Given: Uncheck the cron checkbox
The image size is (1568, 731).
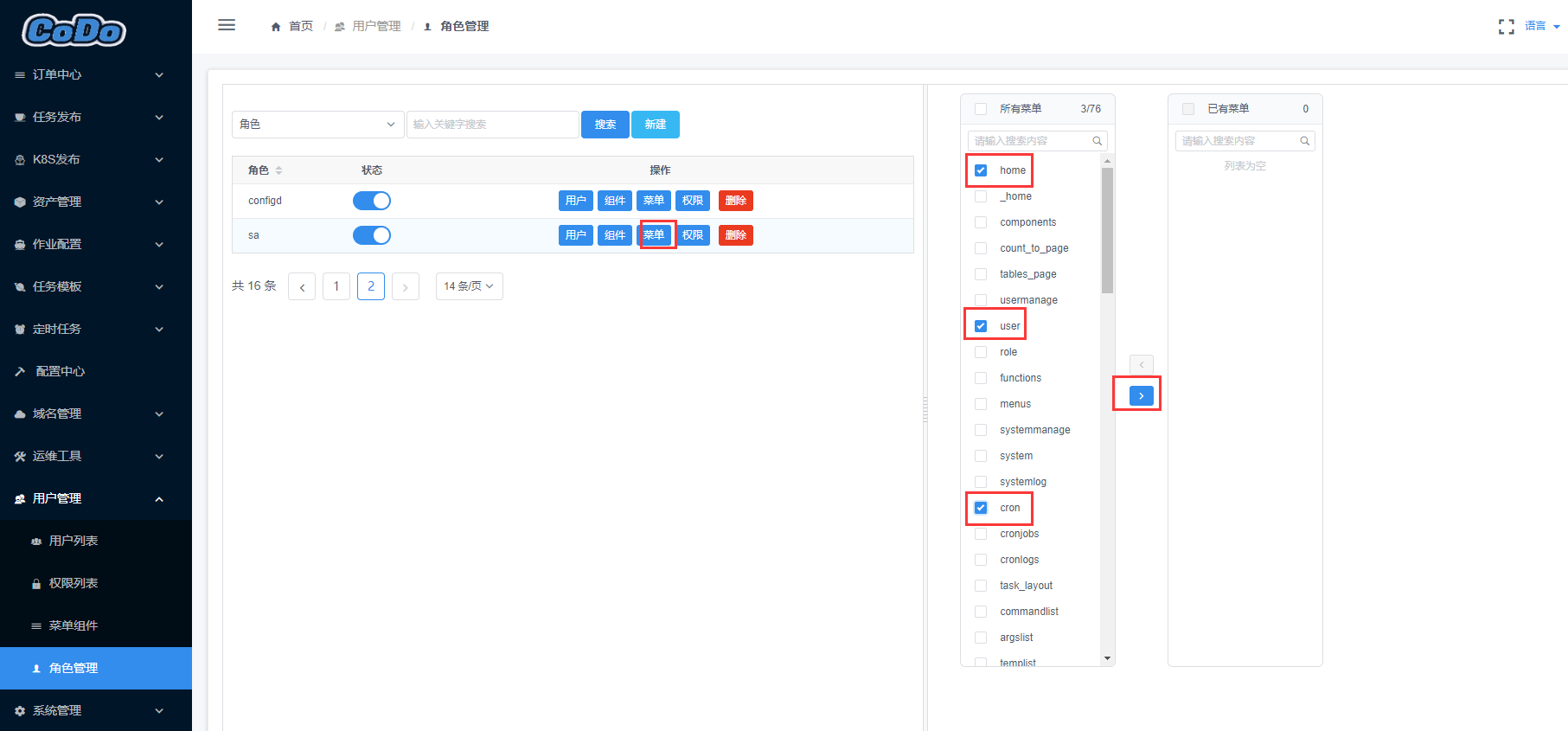Looking at the screenshot, I should (981, 508).
